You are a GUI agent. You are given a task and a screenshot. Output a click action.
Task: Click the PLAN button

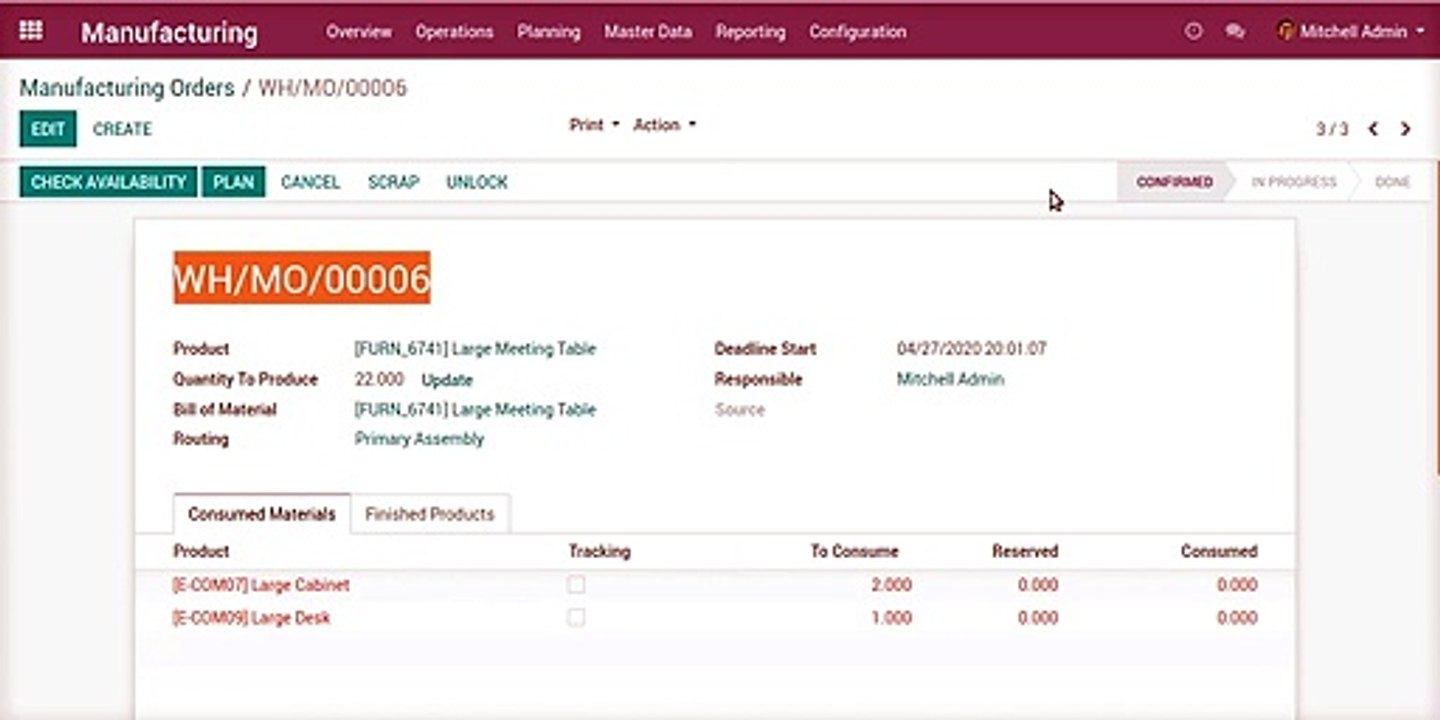(234, 182)
